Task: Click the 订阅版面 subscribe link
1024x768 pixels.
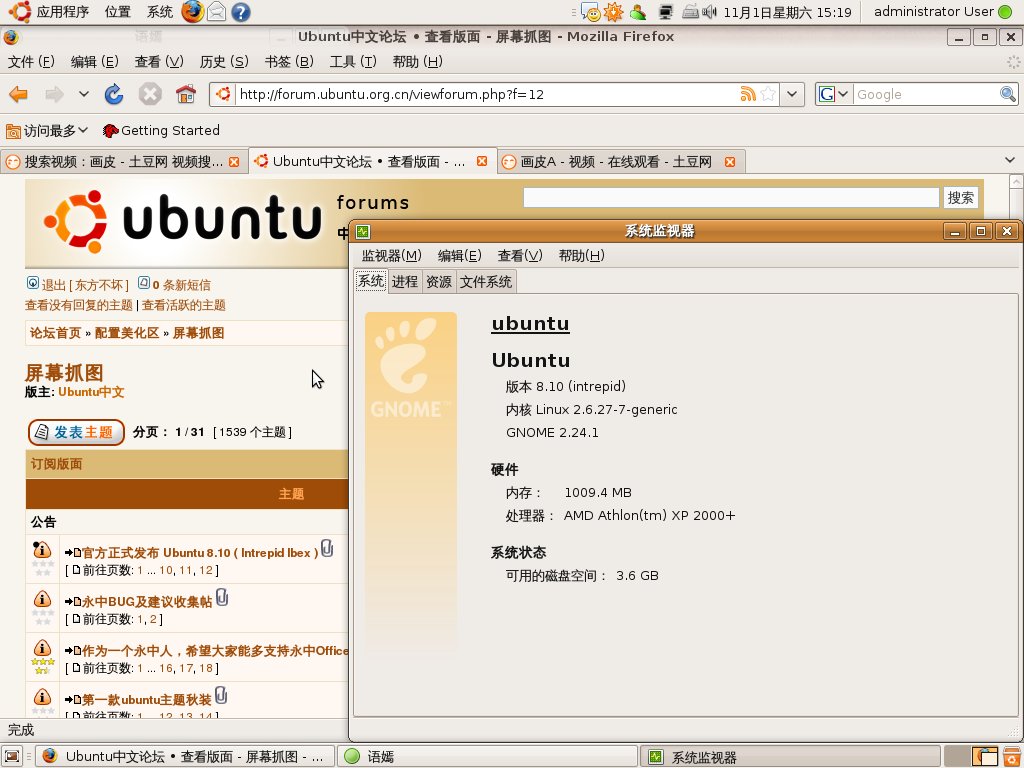Action: [57, 464]
